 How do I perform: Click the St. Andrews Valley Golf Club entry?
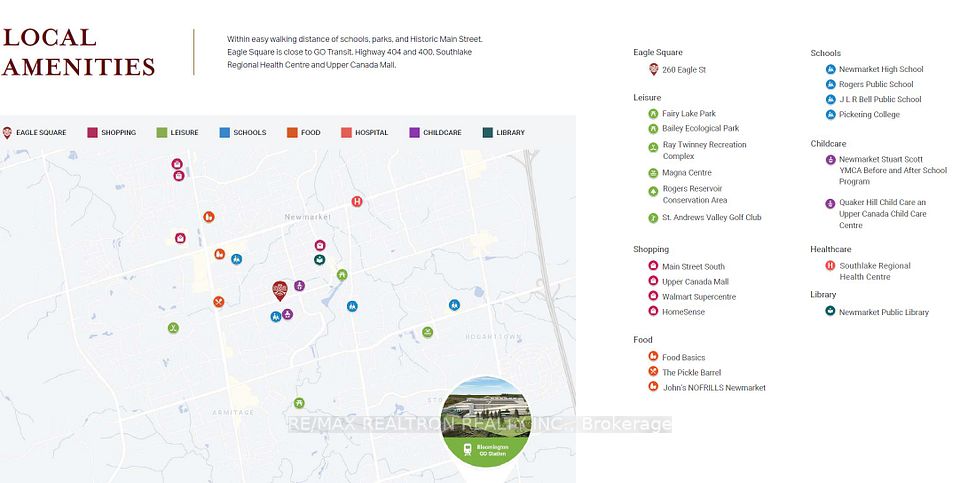click(x=711, y=217)
